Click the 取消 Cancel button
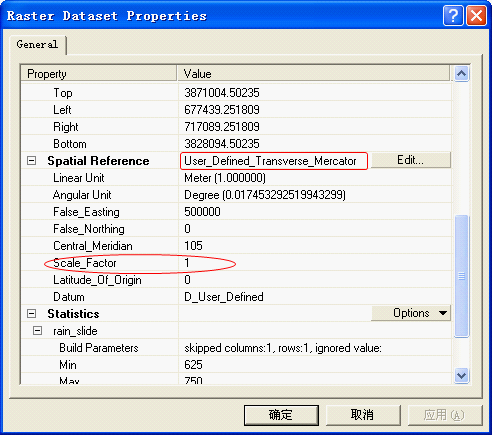 tap(363, 415)
